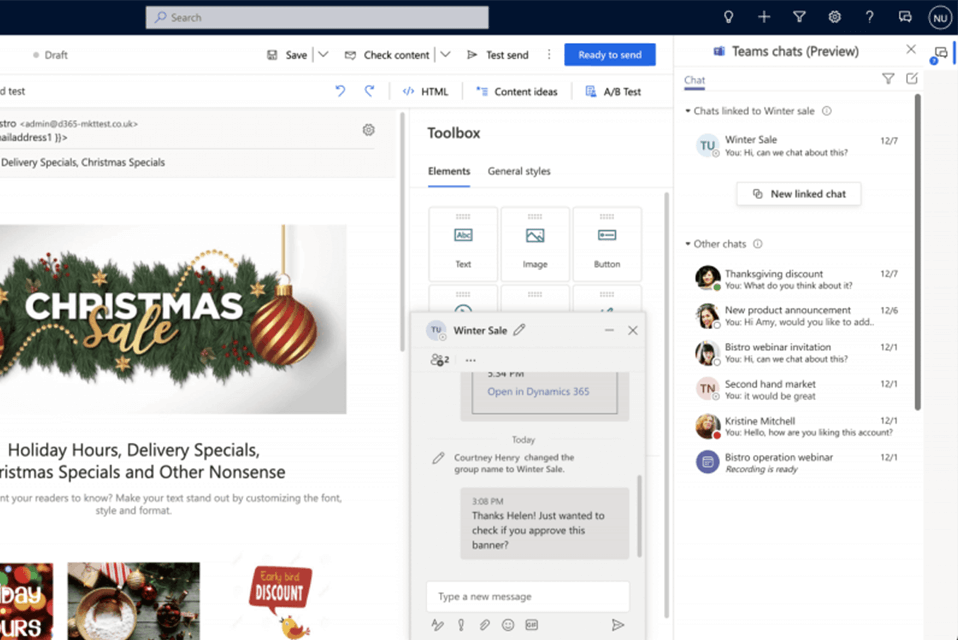Collapse the Other chats section
Screen dimensions: 958x640
688,244
